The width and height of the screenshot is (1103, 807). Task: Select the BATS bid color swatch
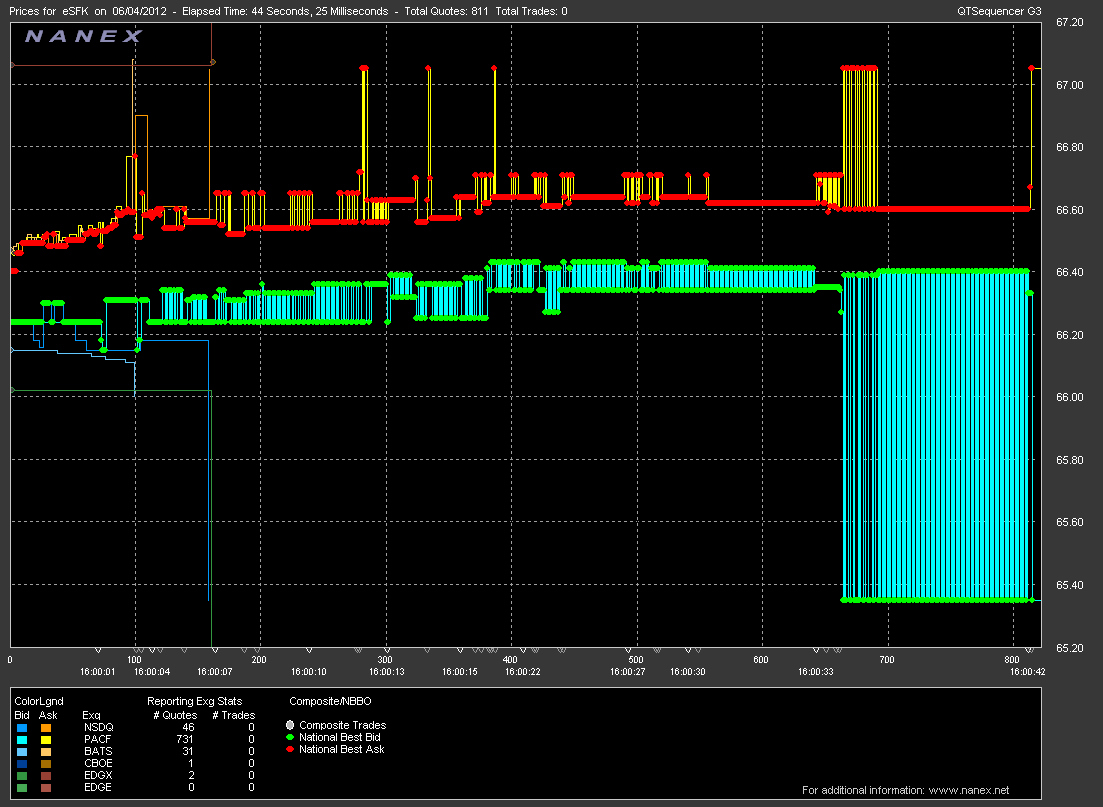pos(22,751)
